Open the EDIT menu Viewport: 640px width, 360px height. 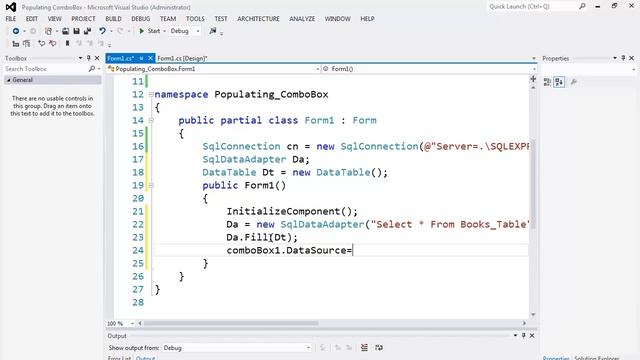(x=31, y=19)
